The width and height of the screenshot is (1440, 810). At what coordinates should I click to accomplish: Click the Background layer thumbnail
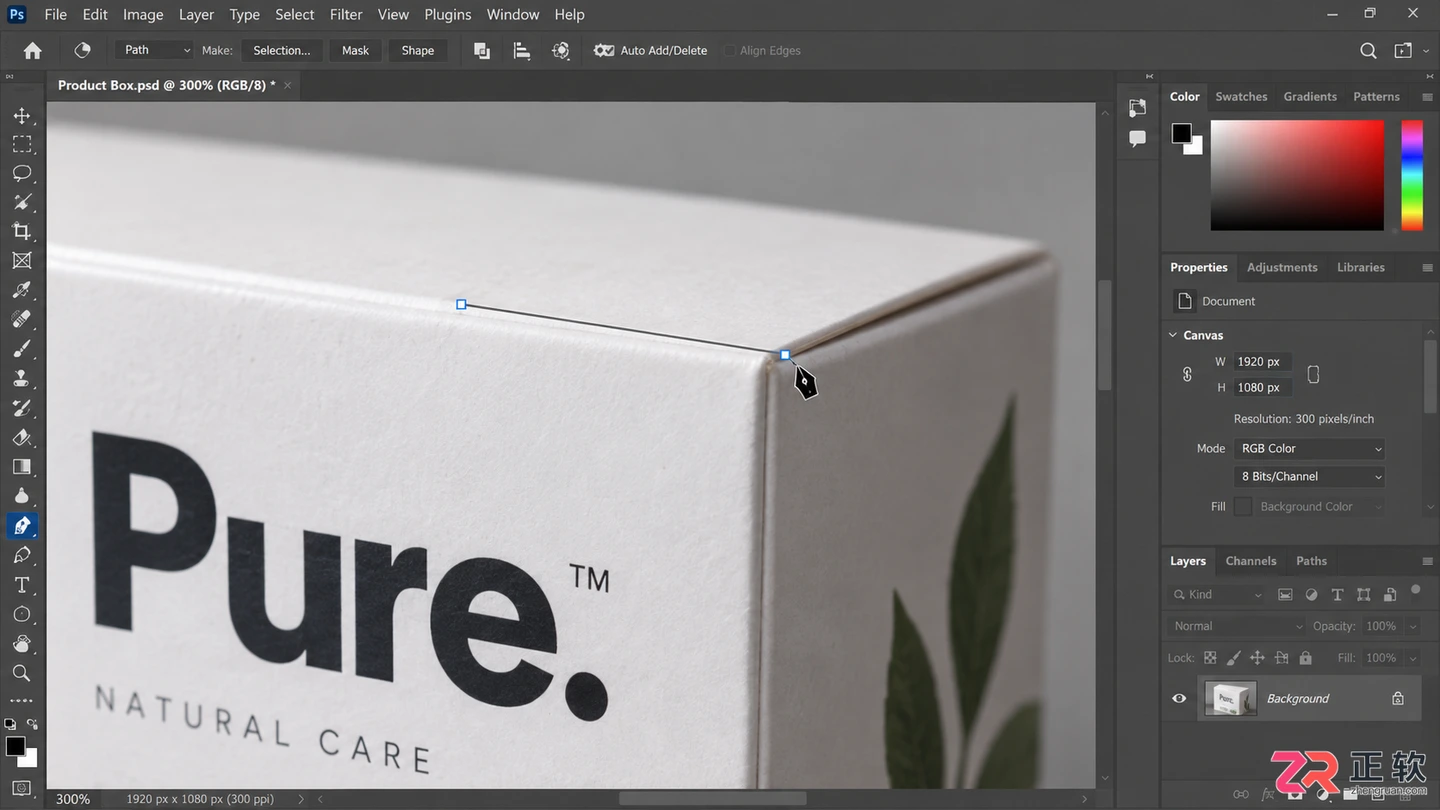coord(1230,698)
